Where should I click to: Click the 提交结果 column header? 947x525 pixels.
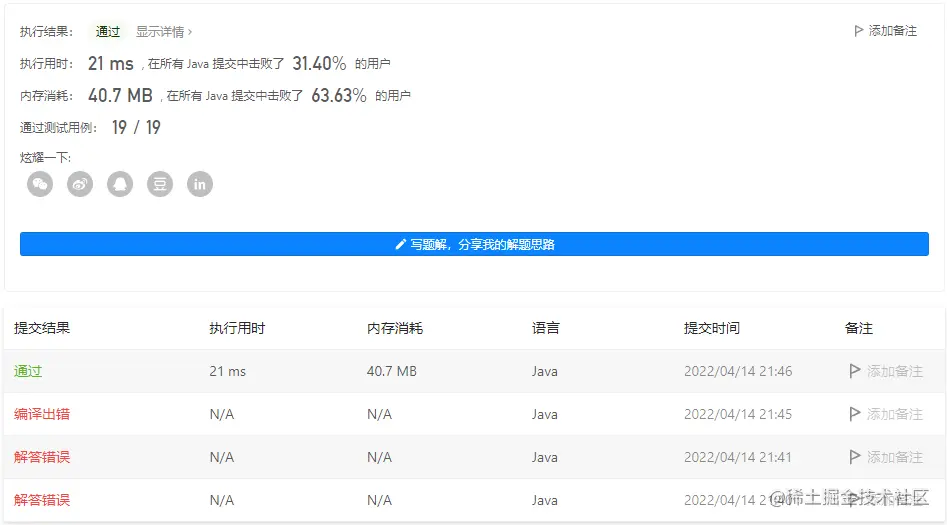coord(42,328)
